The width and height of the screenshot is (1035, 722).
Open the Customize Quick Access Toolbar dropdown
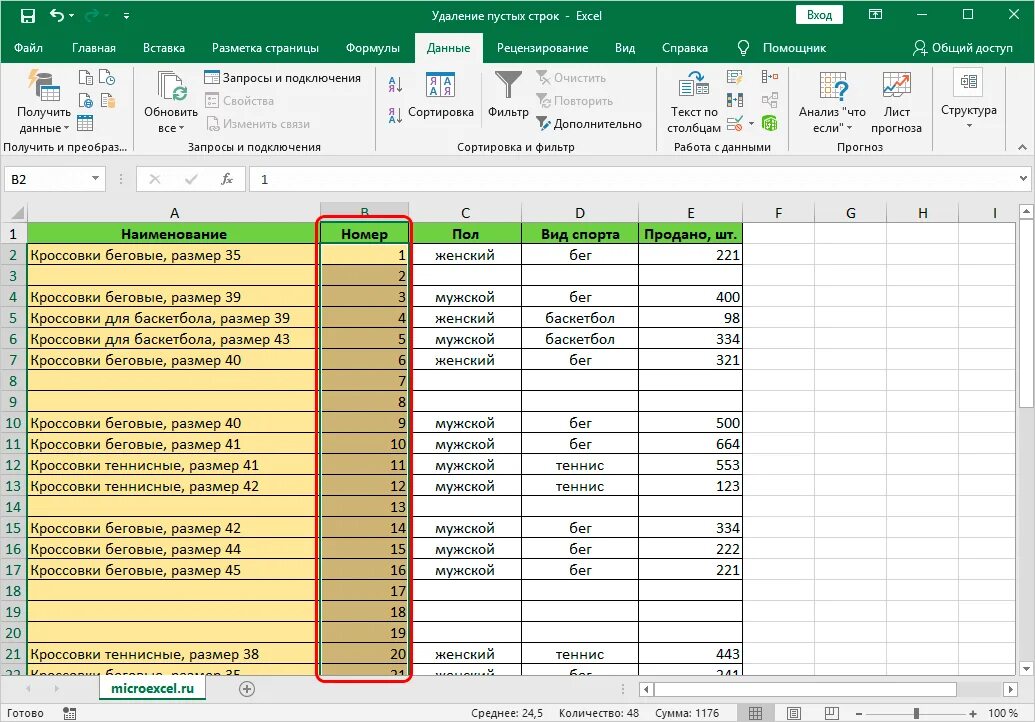pos(126,16)
